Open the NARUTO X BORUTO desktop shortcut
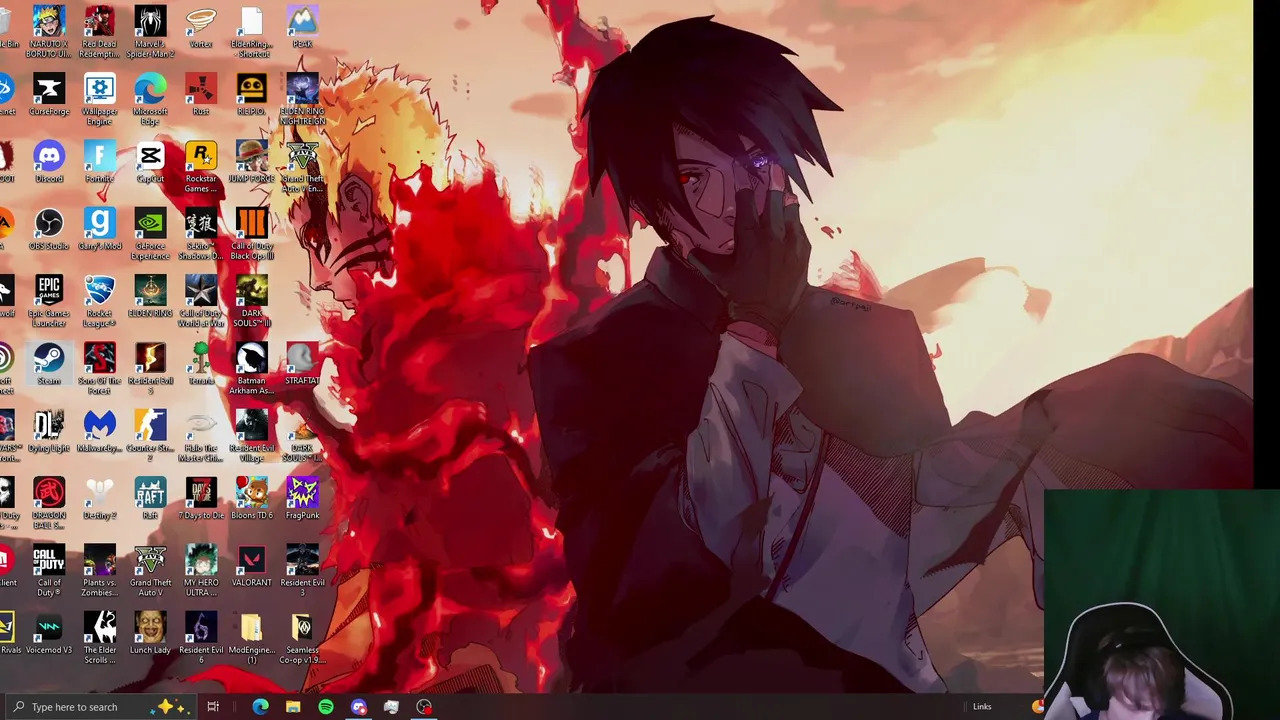Viewport: 1280px width, 720px height. (x=48, y=30)
